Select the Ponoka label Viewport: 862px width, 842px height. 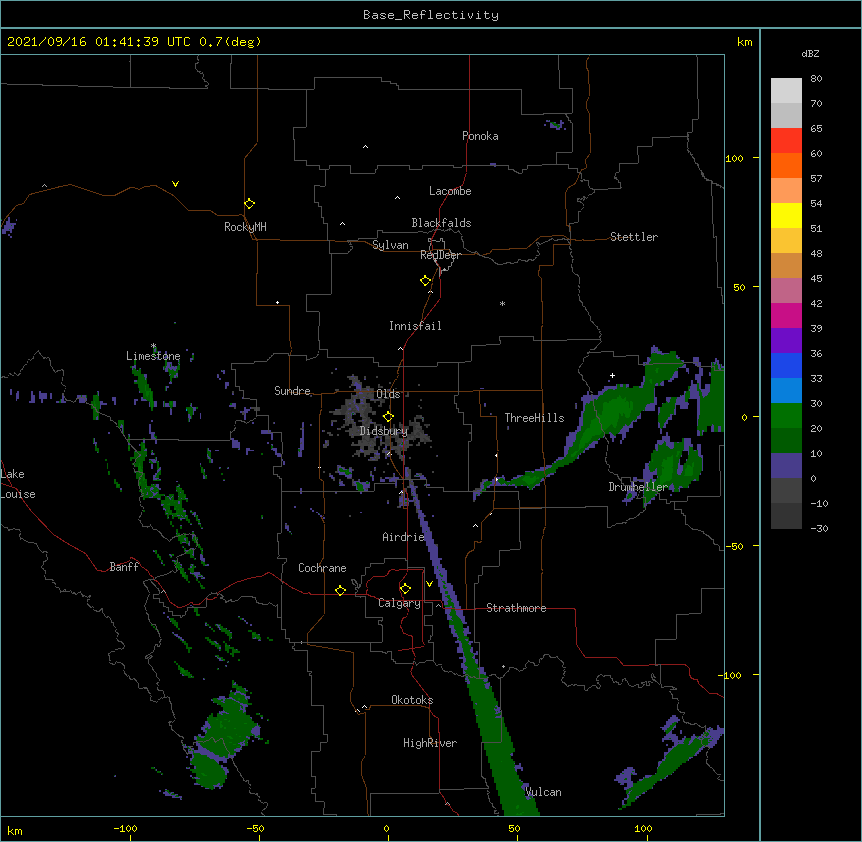(480, 136)
